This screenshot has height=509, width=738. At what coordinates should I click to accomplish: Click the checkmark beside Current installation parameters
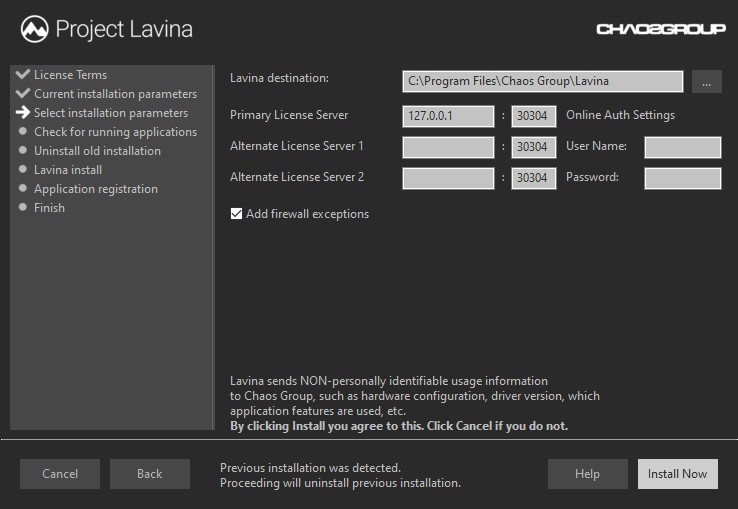point(23,93)
